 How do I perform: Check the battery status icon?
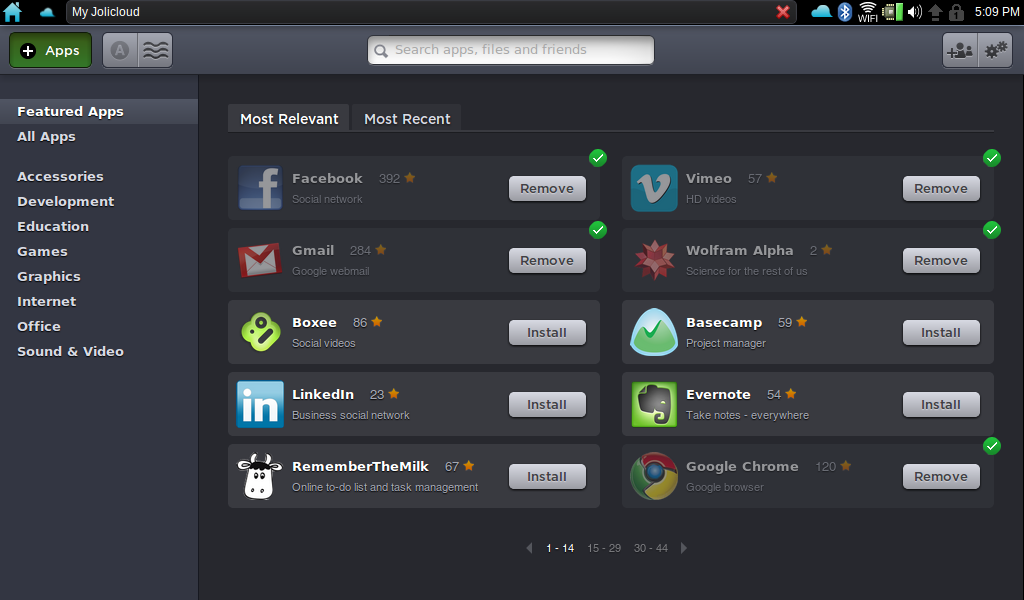pos(892,12)
